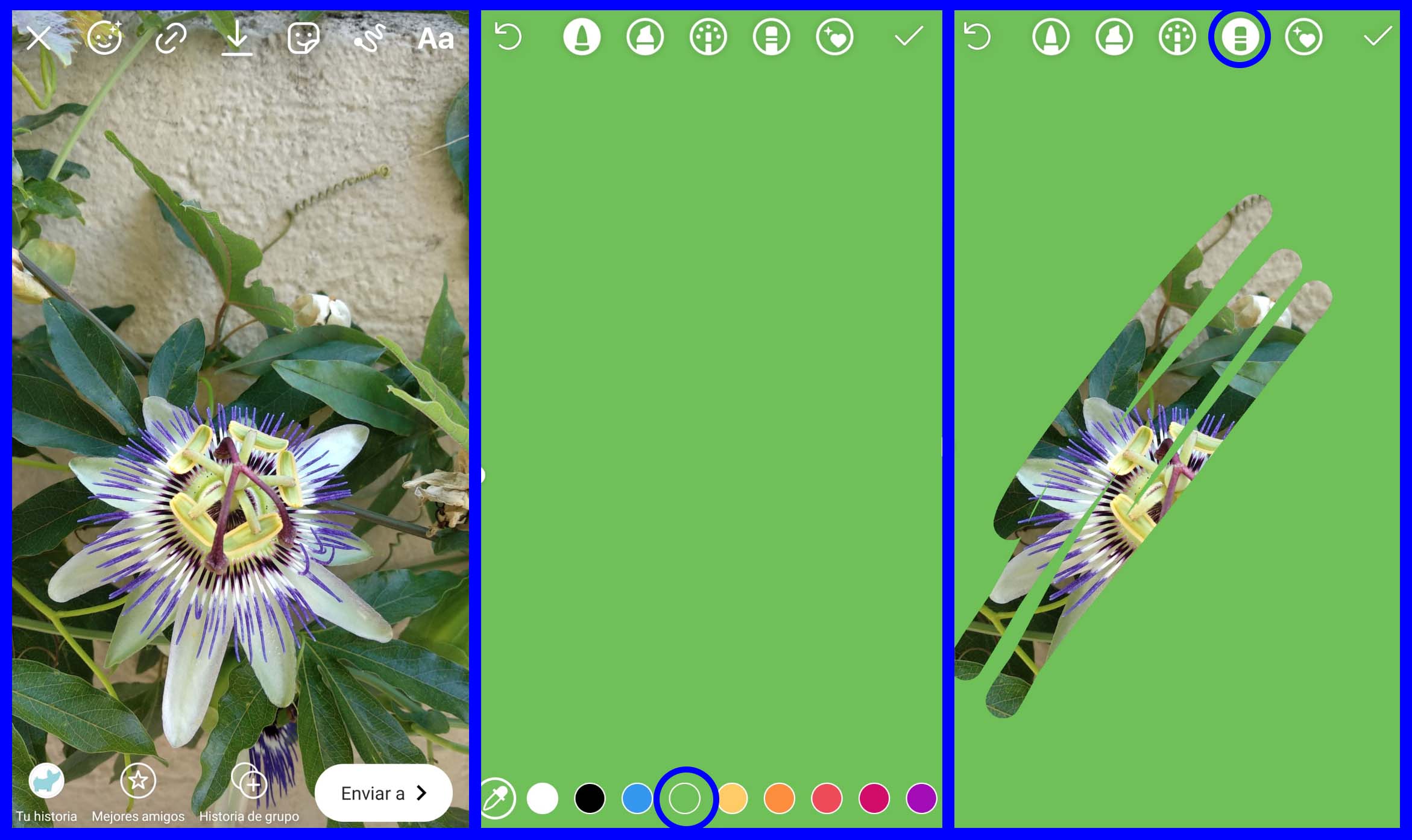Open the face filters tool
The image size is (1412, 840).
click(106, 38)
